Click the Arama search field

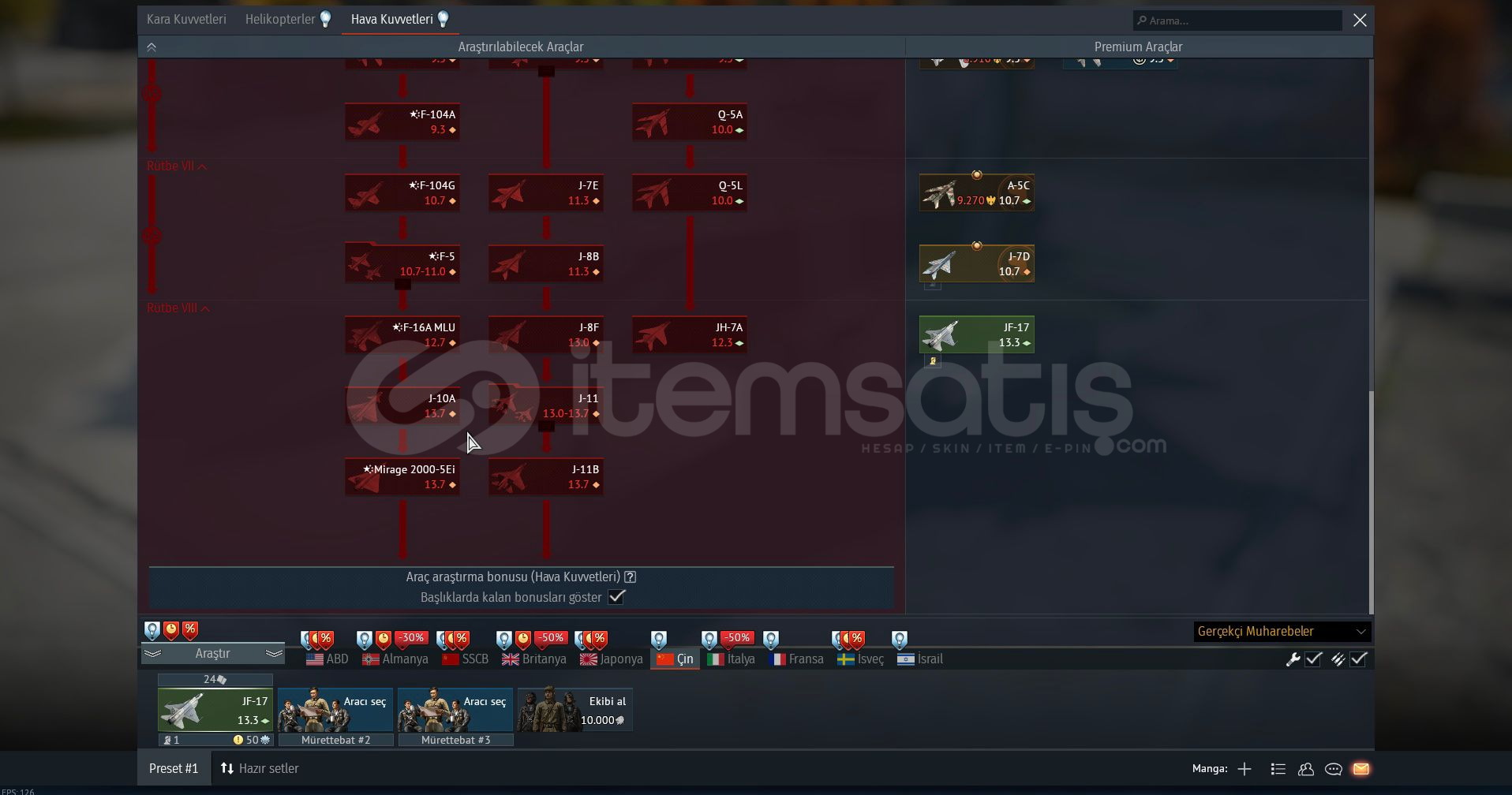coord(1237,21)
